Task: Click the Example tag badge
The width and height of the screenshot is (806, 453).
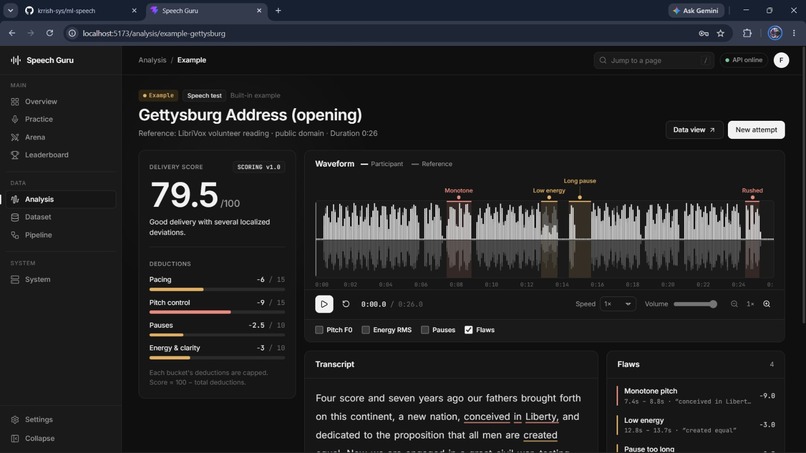Action: pyautogui.click(x=158, y=95)
